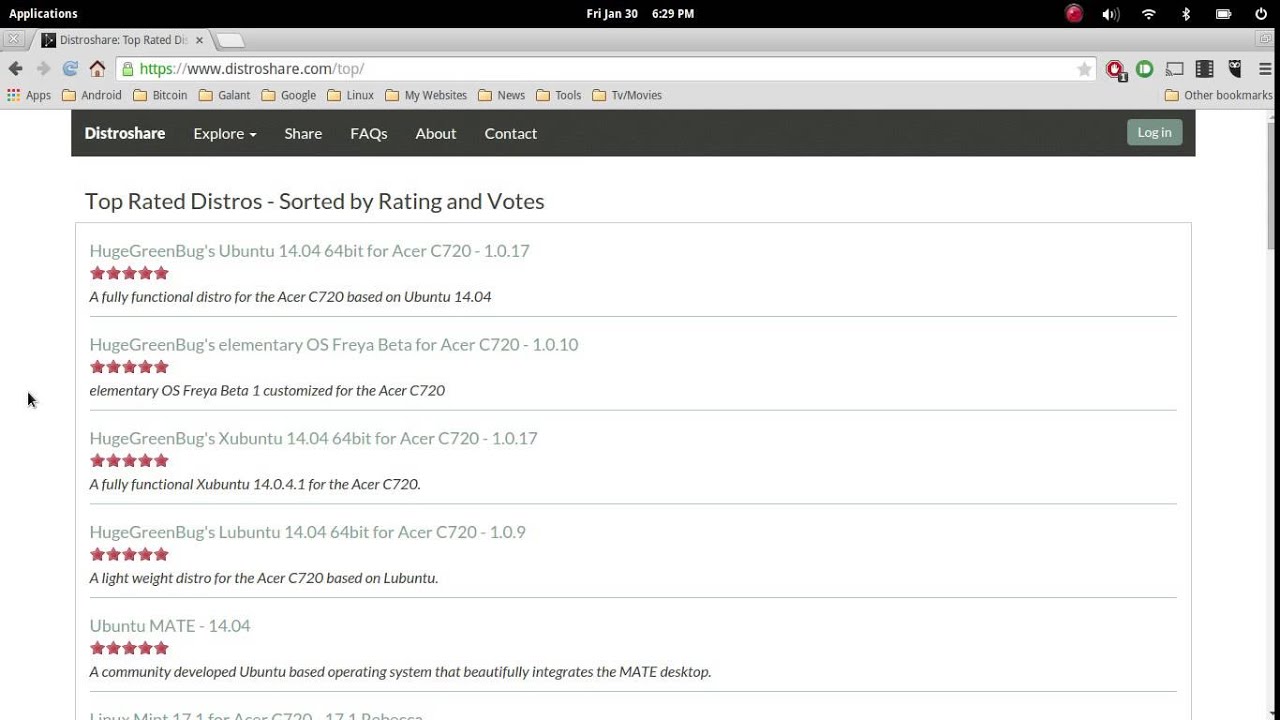
Task: Open the Google bookmarks folder
Action: [289, 95]
